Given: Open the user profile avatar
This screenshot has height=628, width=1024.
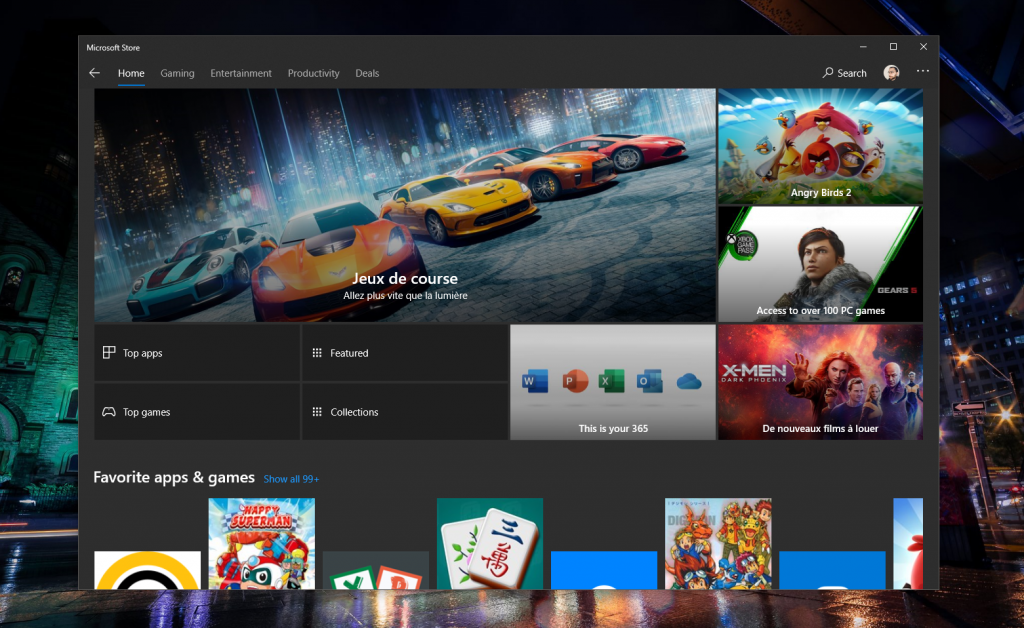Looking at the screenshot, I should tap(891, 73).
